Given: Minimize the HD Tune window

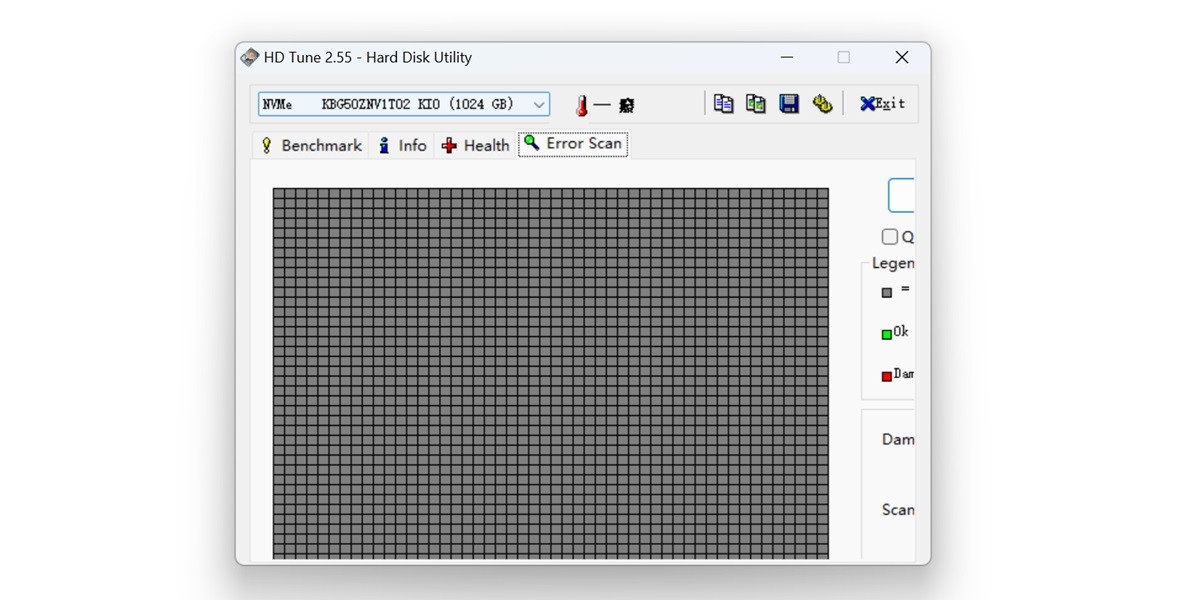Looking at the screenshot, I should [x=785, y=58].
